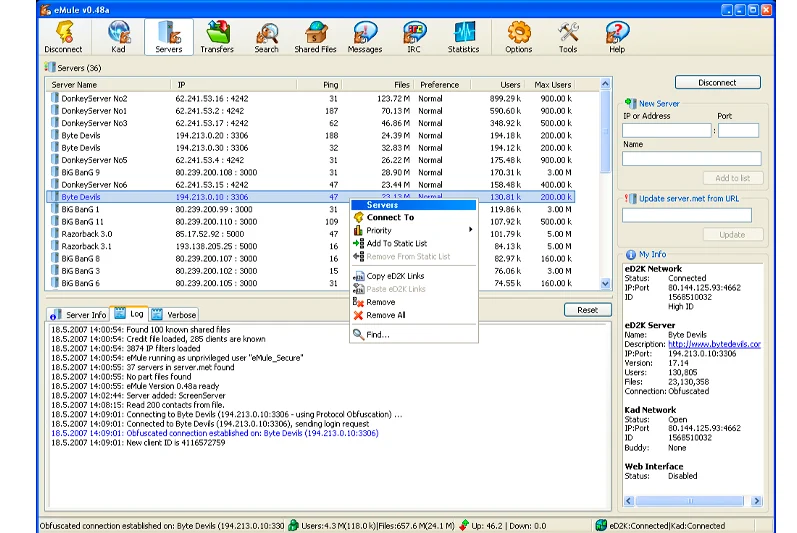Choose Add To Static List option
797x533 pixels.
[x=396, y=243]
